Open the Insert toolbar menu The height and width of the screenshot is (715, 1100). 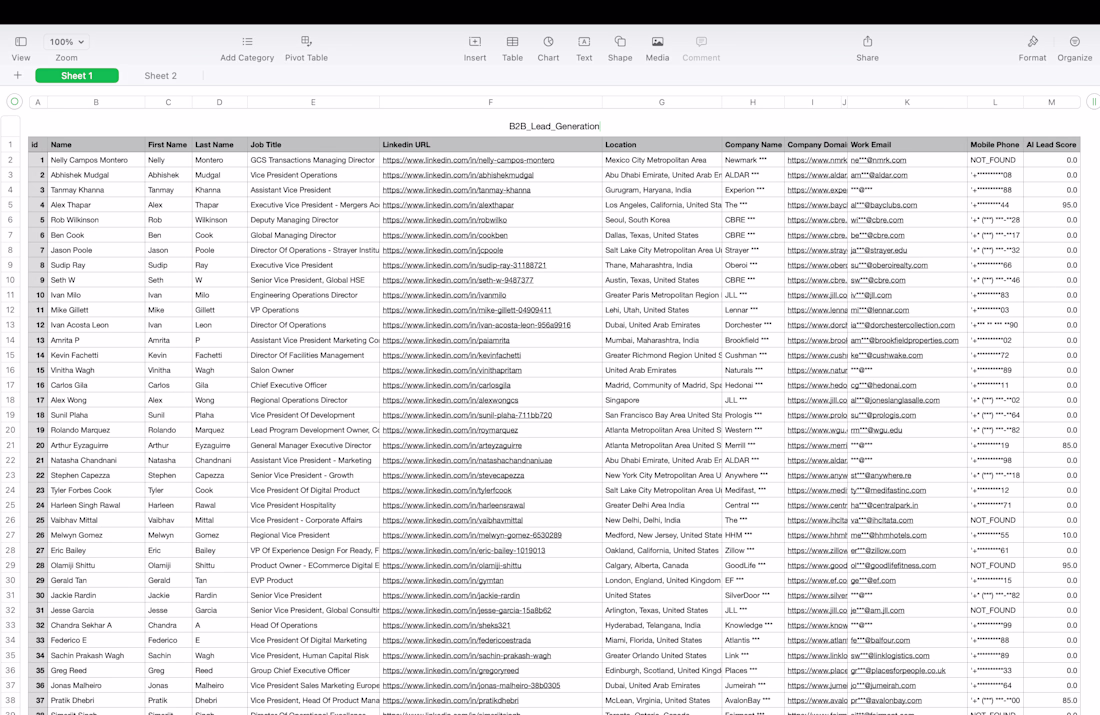pos(474,48)
